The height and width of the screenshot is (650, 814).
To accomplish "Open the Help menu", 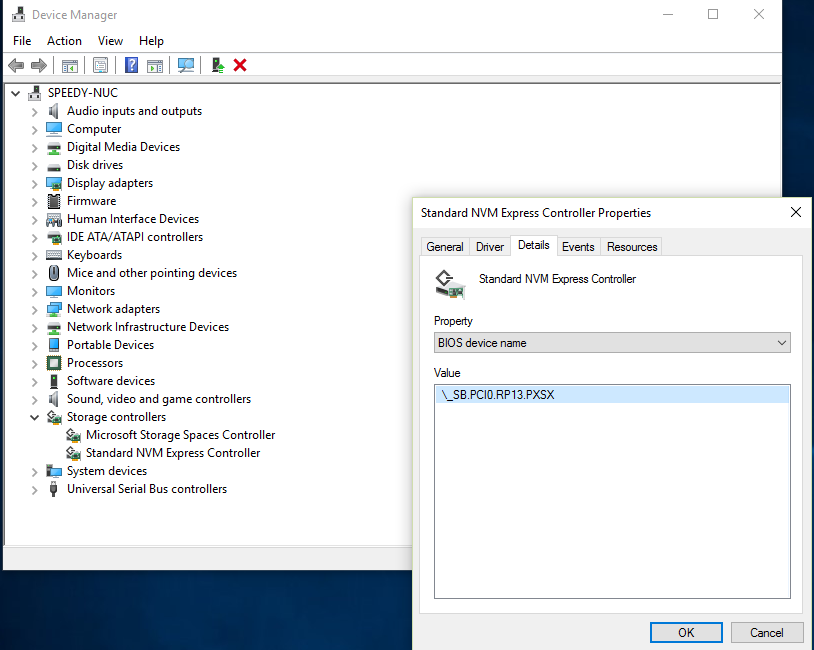I will (151, 40).
